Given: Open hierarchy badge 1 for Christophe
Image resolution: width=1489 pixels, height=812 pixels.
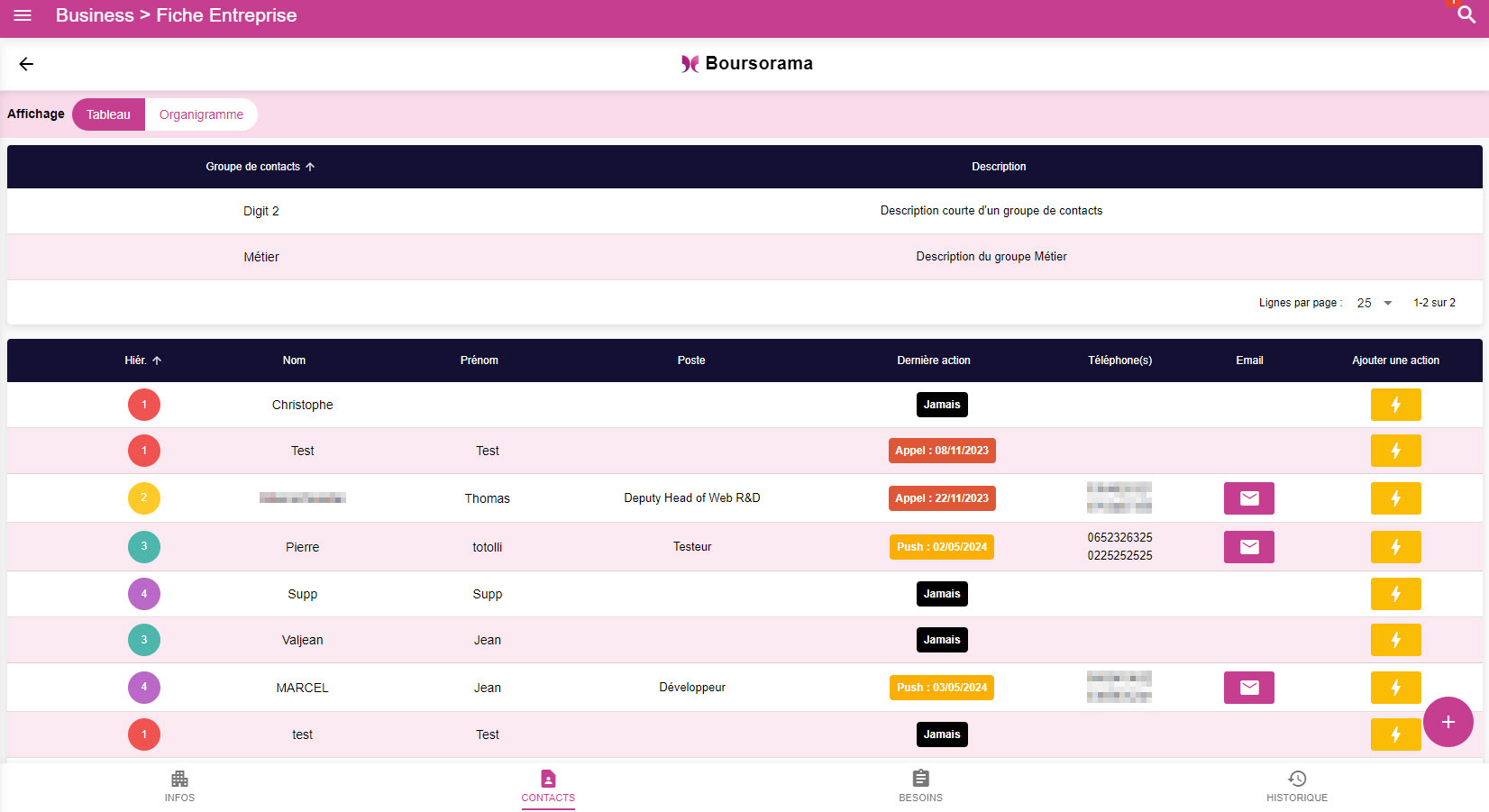Looking at the screenshot, I should [144, 405].
